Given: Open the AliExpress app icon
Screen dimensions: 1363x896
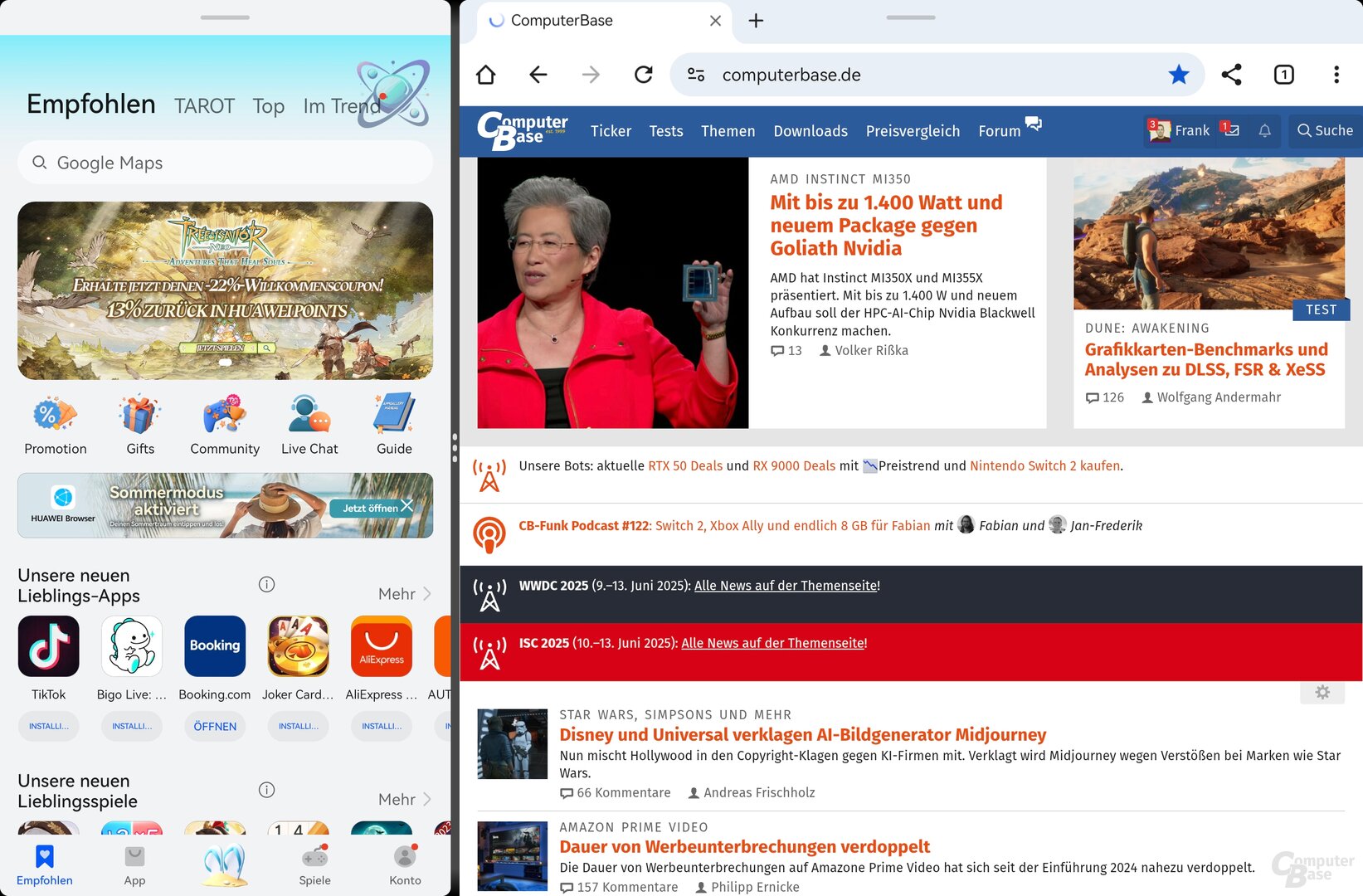Looking at the screenshot, I should tap(382, 646).
